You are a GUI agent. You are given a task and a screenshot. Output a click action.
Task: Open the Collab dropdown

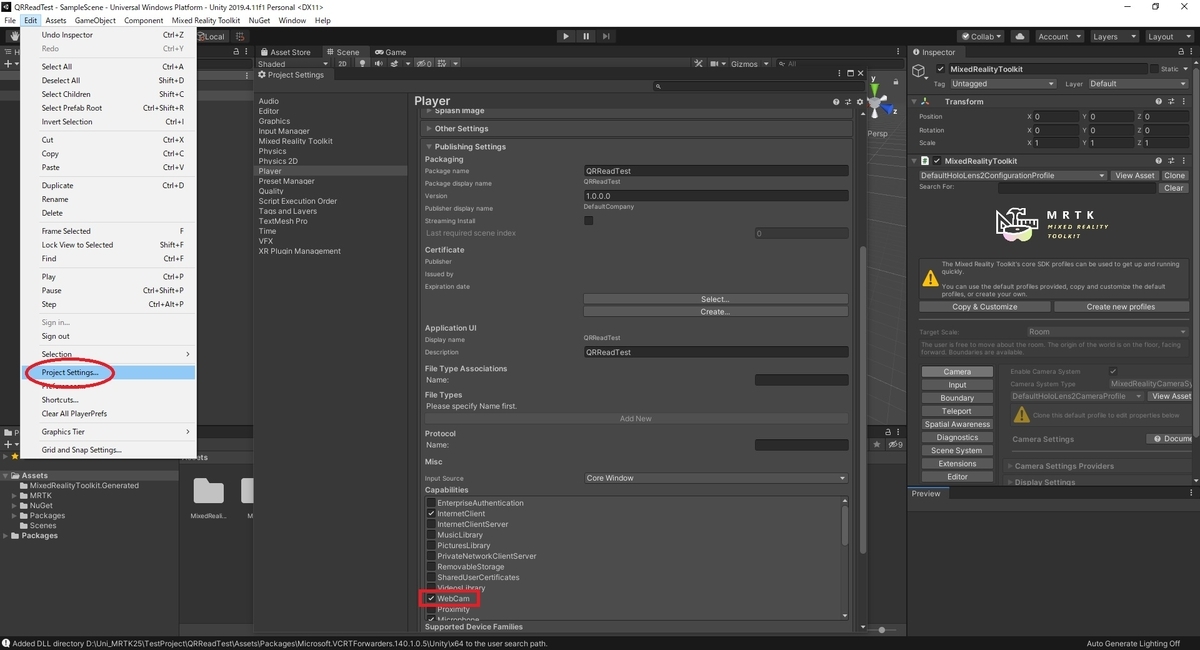(982, 36)
